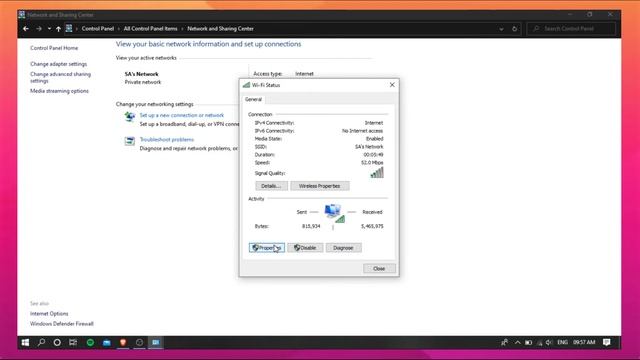640x360 pixels.
Task: Select the Control Panel taskbar app
Action: [x=156, y=342]
